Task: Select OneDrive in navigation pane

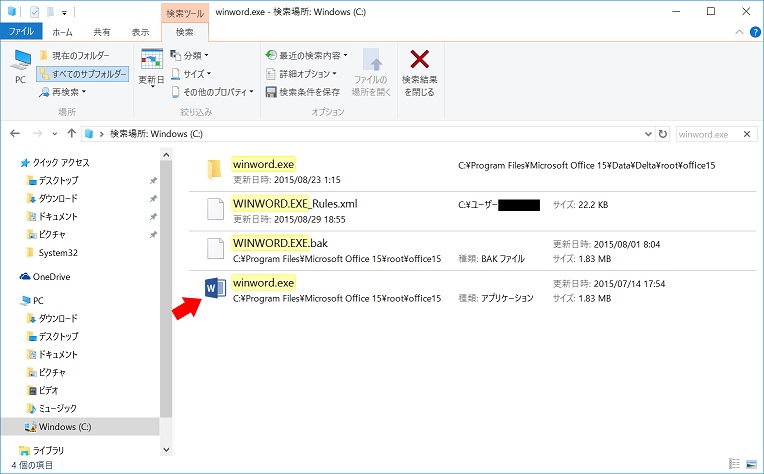Action: pyautogui.click(x=45, y=277)
